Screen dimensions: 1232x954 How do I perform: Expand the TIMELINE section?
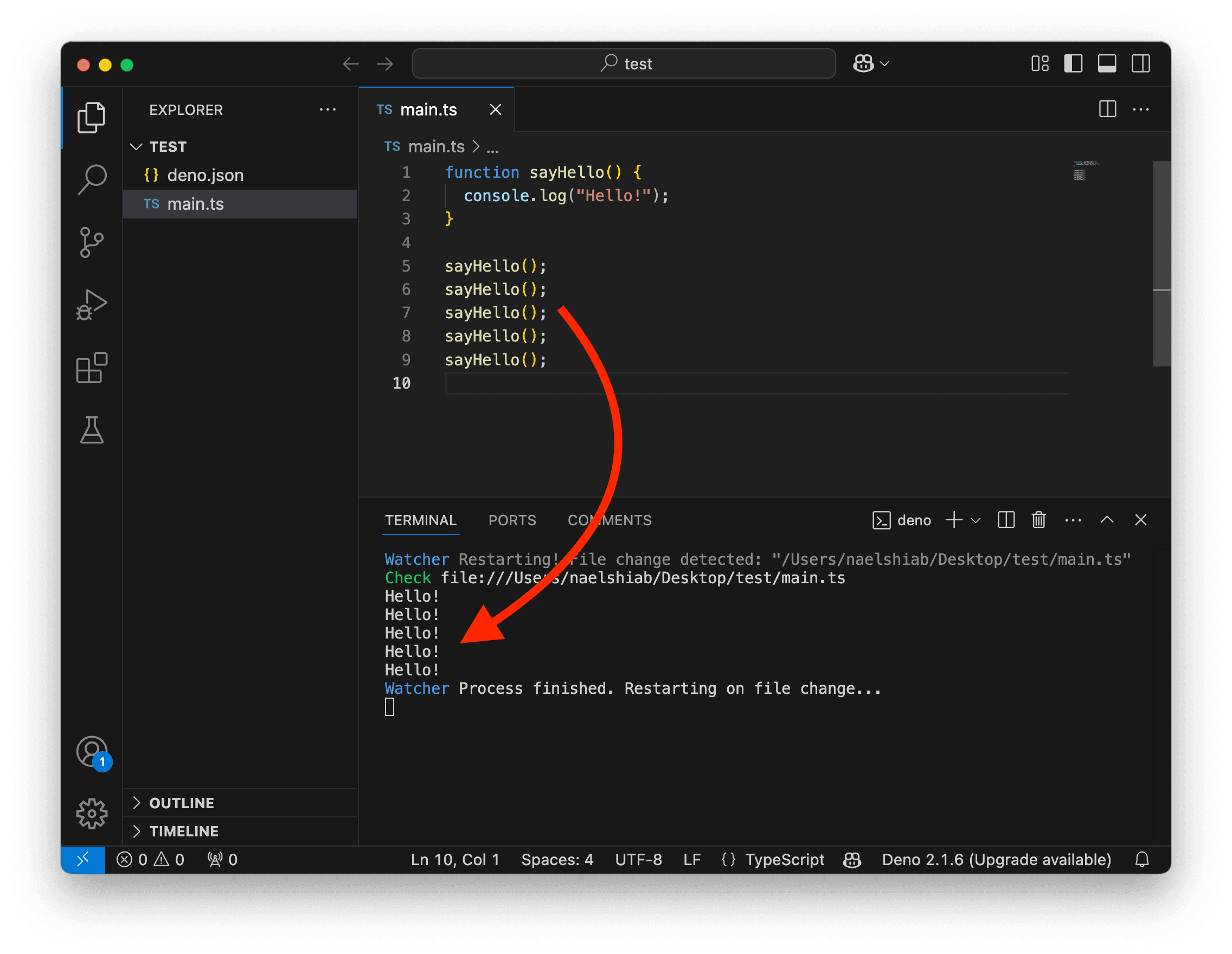(x=240, y=831)
